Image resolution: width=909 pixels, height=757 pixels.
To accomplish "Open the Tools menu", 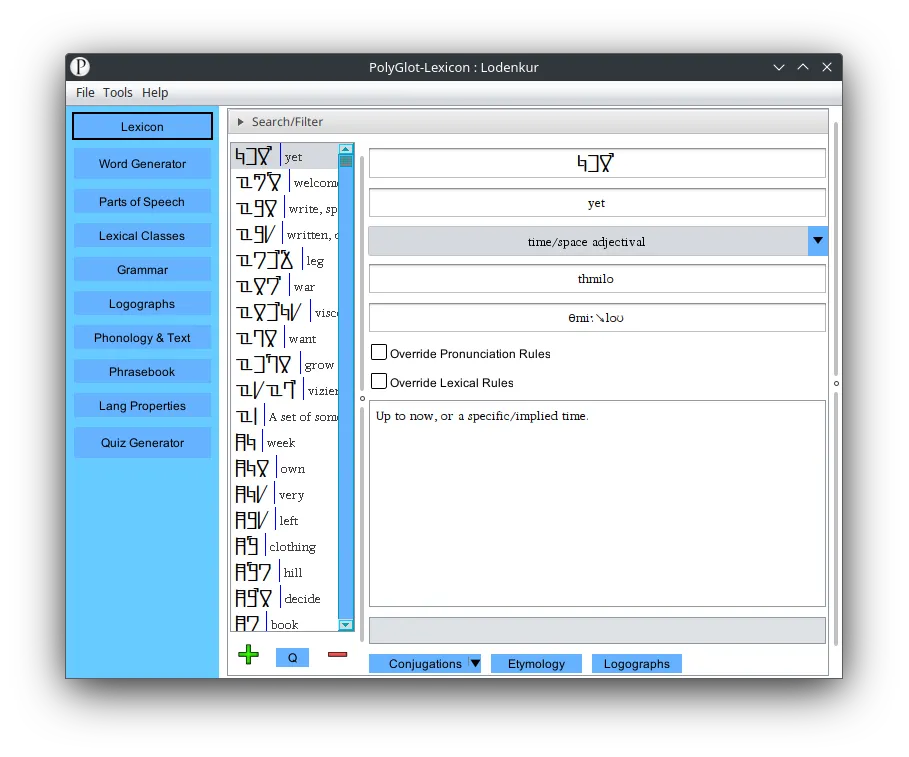I will coord(117,93).
